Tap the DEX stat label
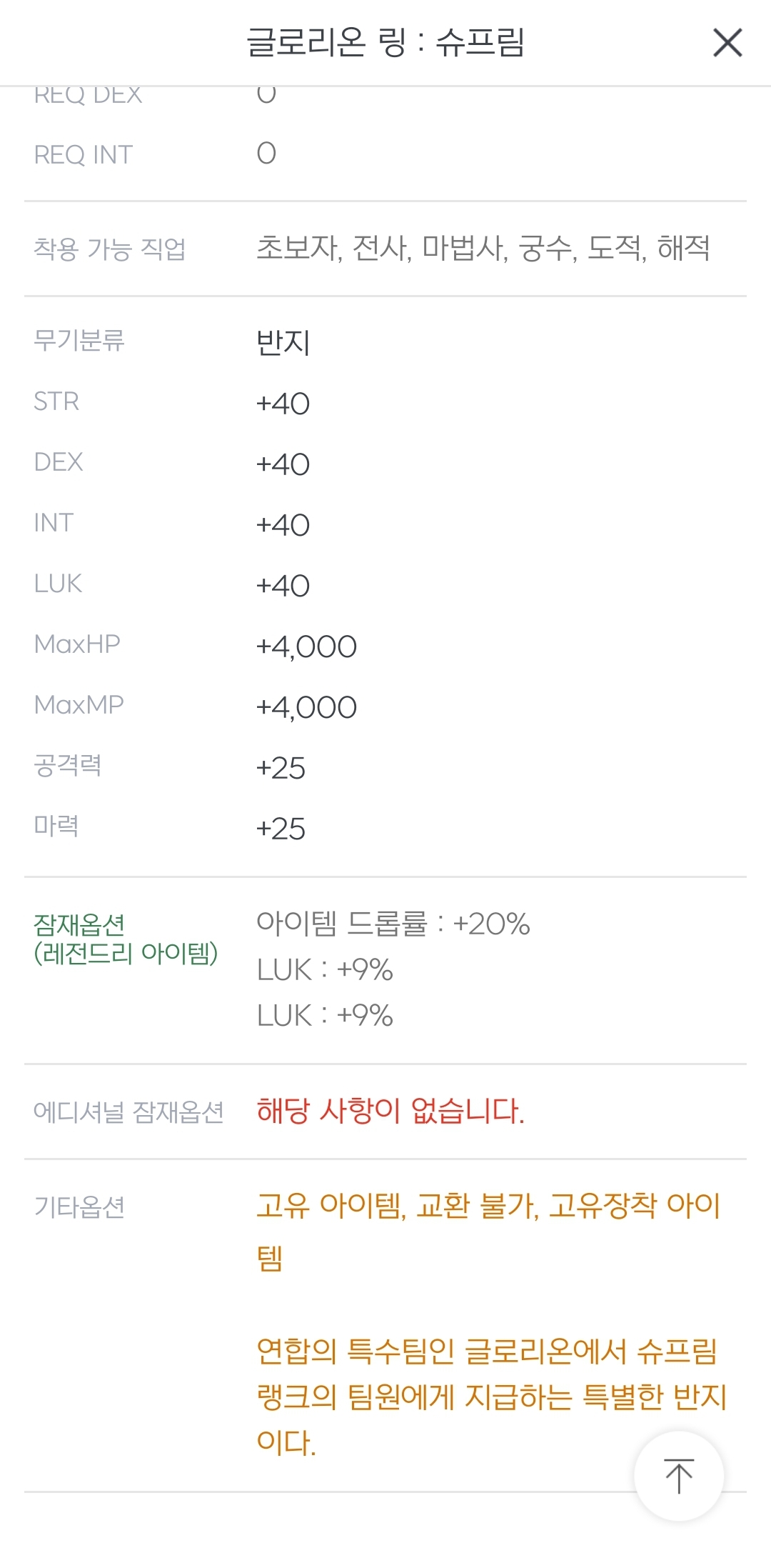The width and height of the screenshot is (771, 1568). [59, 462]
